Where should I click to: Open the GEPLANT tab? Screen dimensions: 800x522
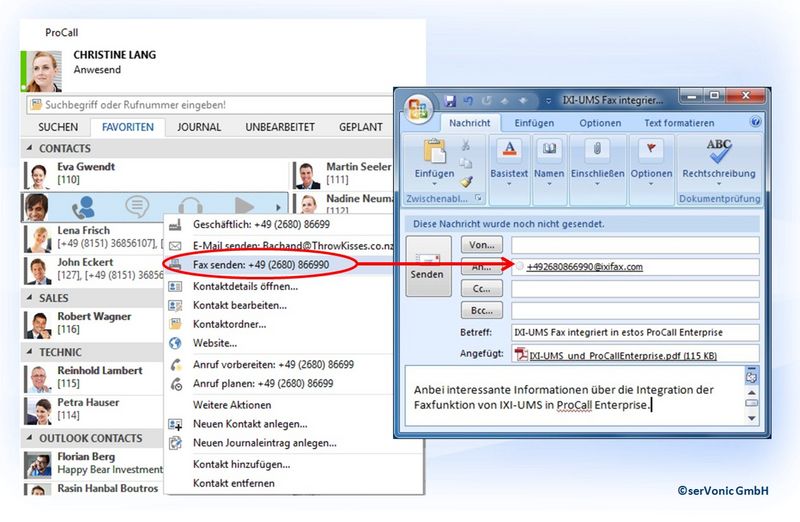[x=361, y=127]
